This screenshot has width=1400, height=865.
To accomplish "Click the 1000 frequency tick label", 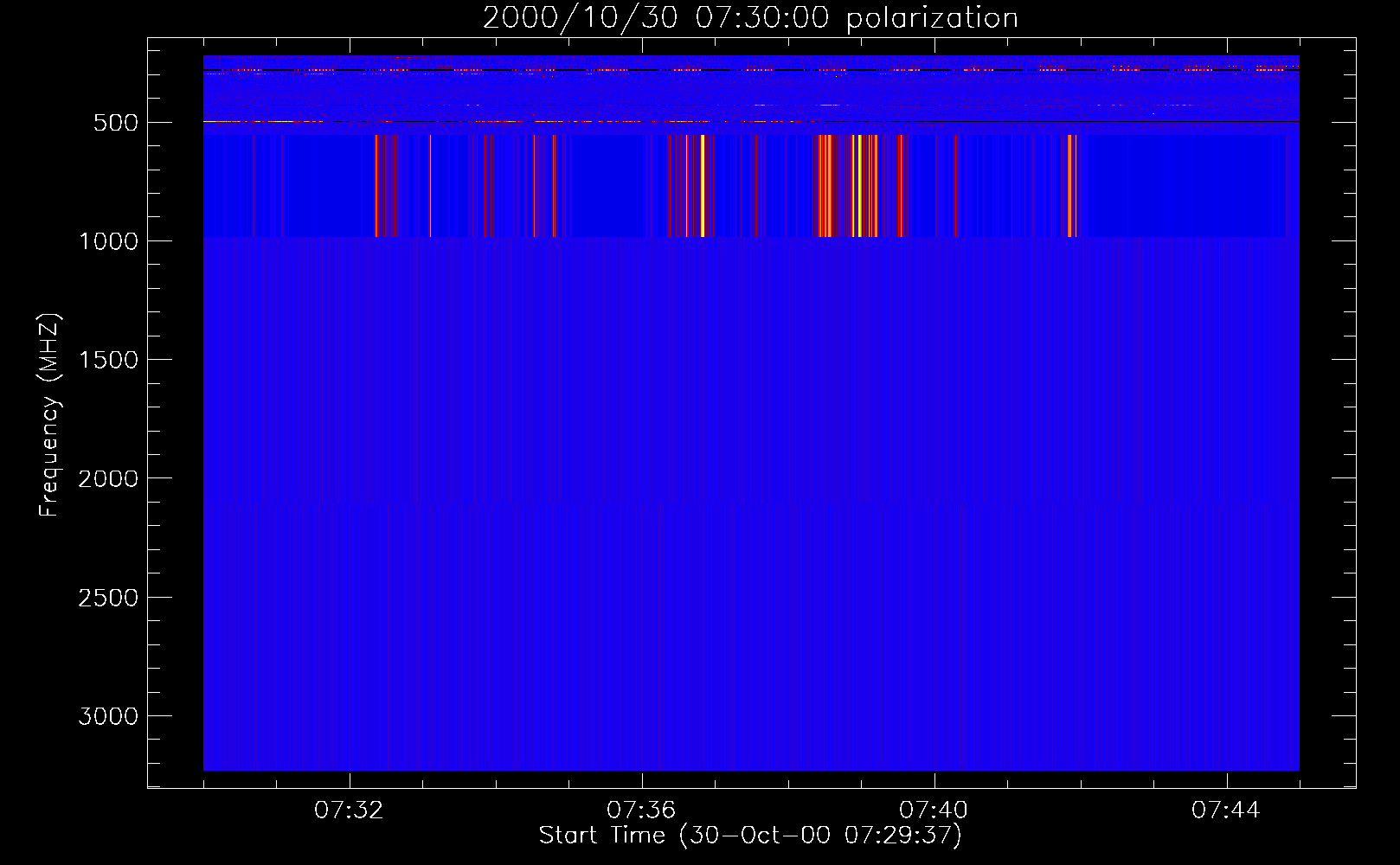I will [108, 241].
